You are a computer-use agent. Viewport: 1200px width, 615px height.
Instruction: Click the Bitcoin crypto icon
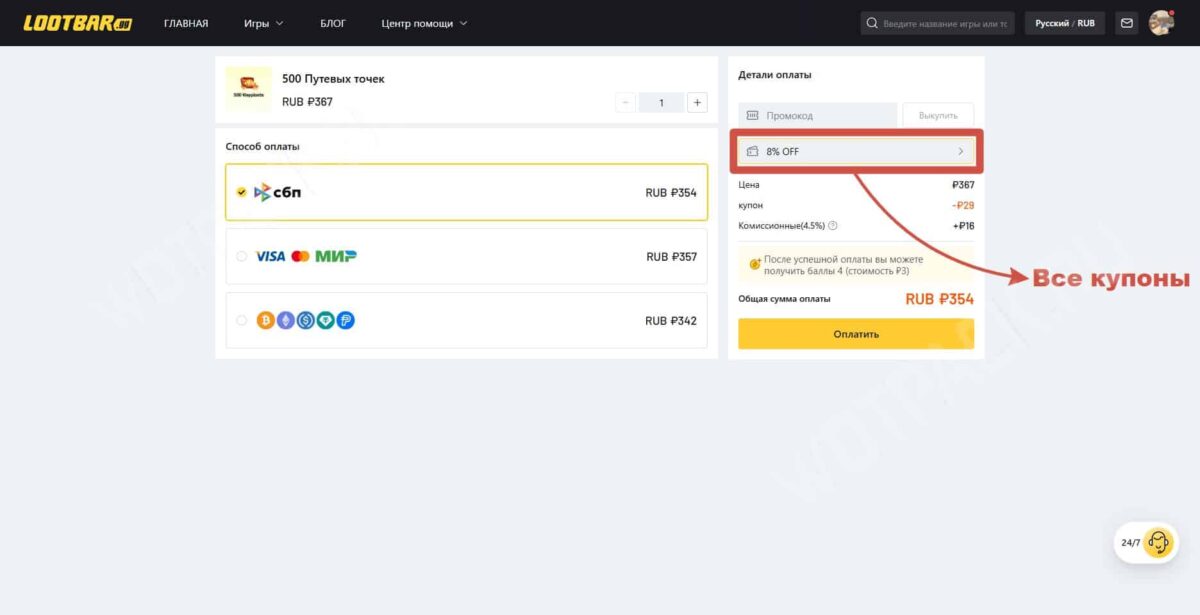click(x=266, y=321)
